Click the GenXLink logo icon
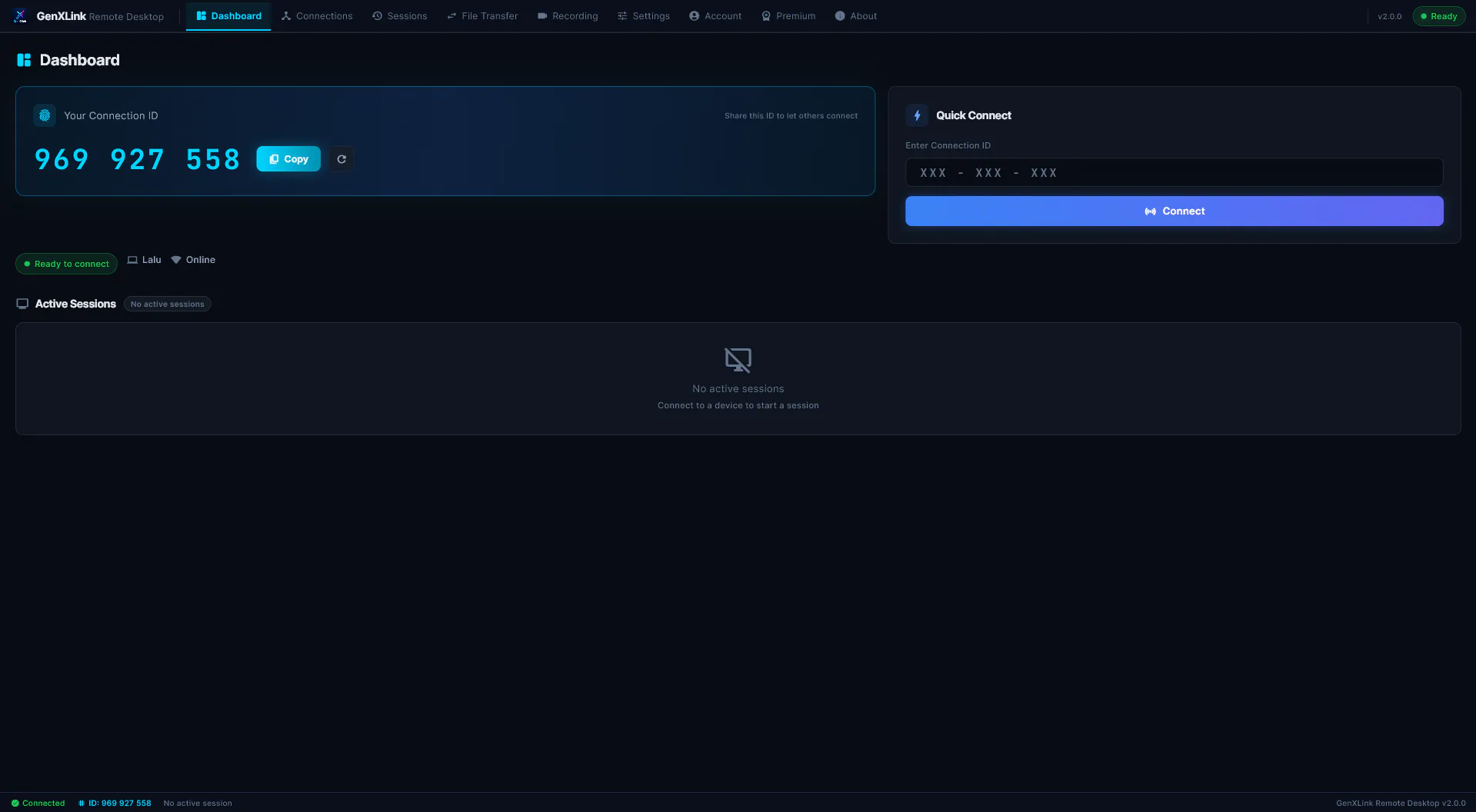 [20, 16]
